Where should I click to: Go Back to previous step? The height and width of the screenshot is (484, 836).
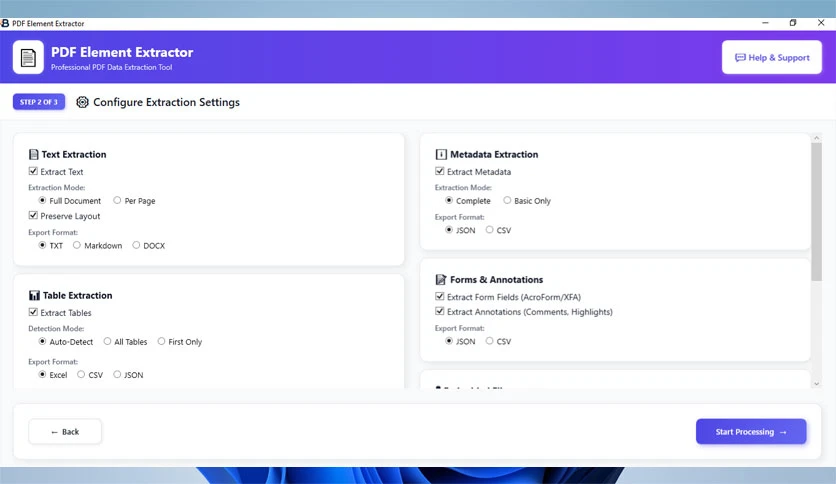[65, 432]
